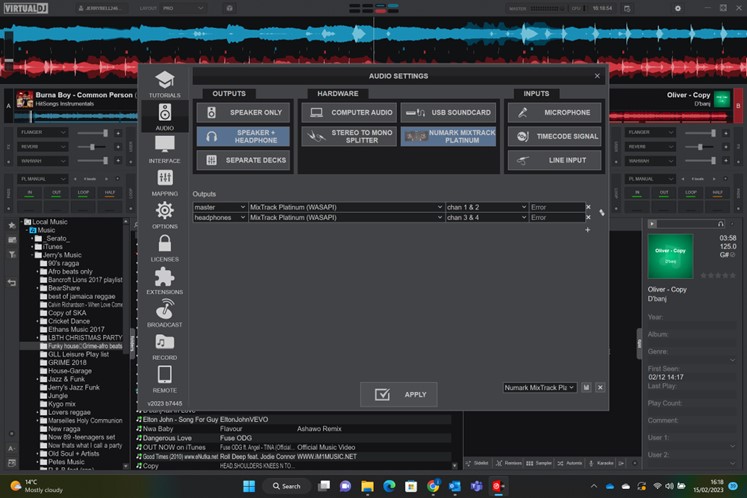Open the chan 1 & 2 dropdown

click(487, 207)
